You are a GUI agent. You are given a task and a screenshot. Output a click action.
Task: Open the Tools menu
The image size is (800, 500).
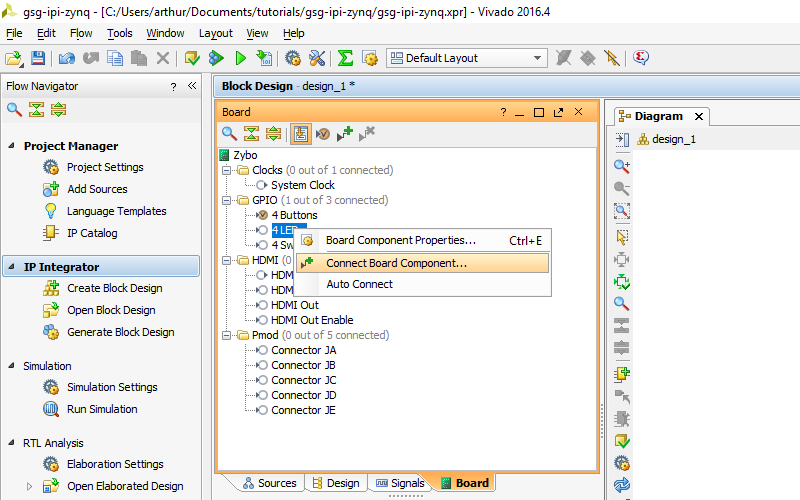pos(120,33)
